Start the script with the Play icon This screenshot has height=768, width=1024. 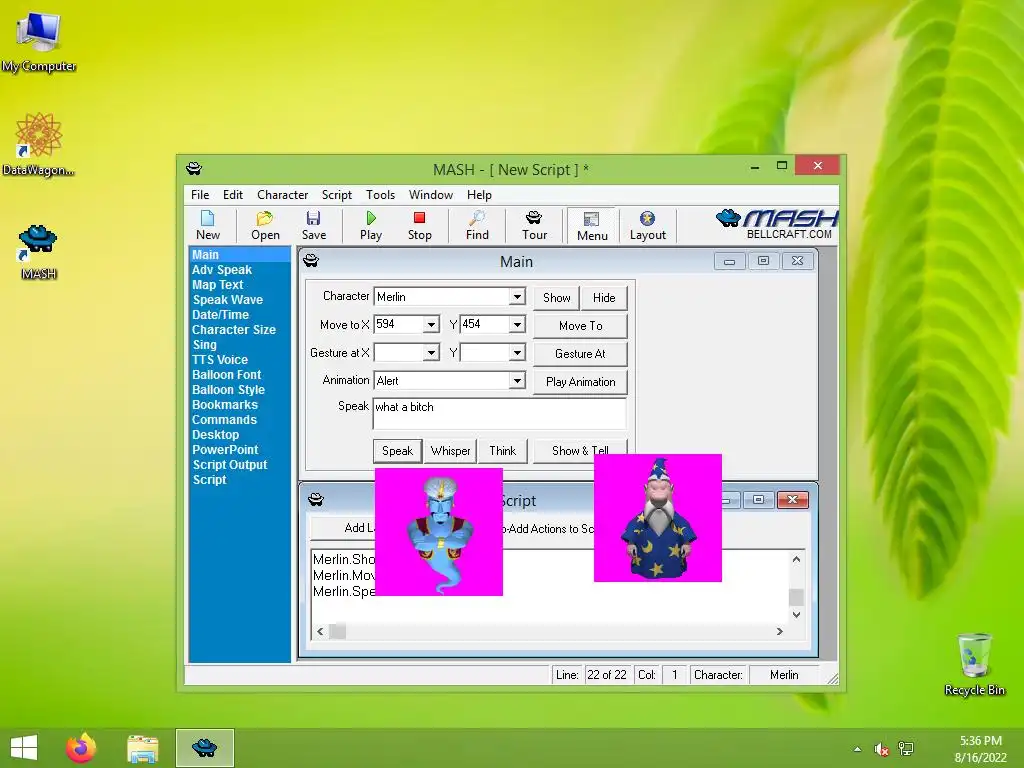[371, 225]
